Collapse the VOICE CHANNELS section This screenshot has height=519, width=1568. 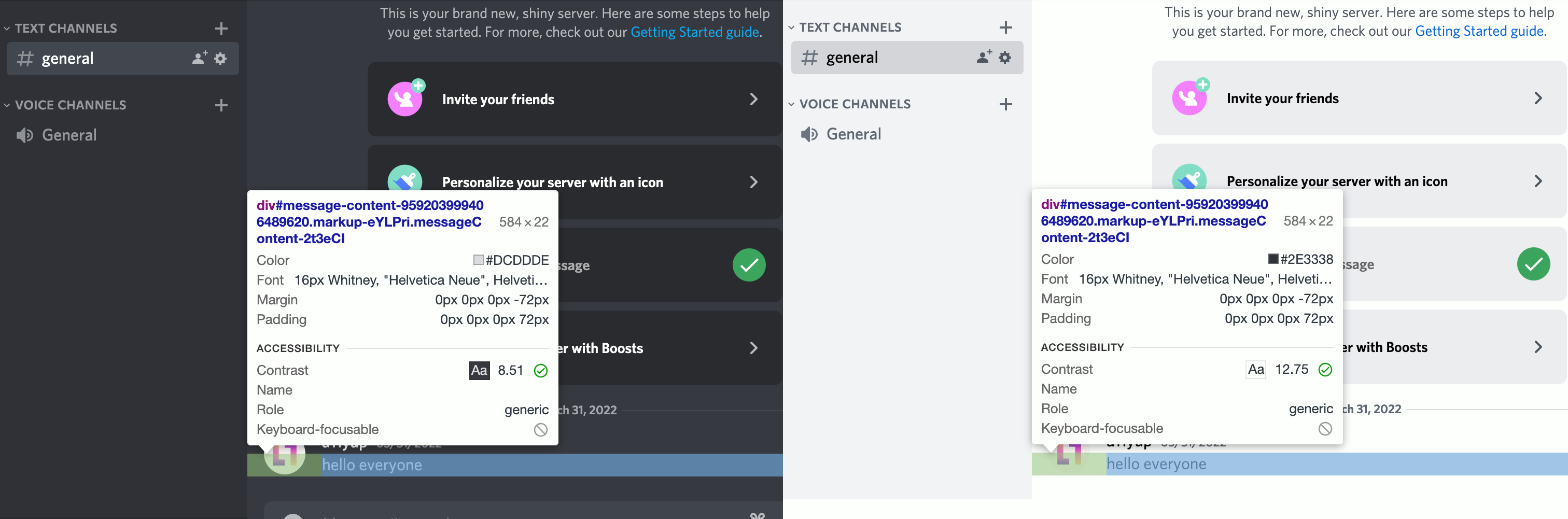(7, 105)
